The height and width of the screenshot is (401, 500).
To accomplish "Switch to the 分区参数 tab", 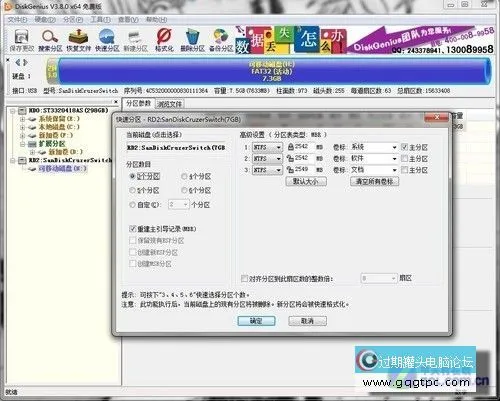I will coord(138,104).
